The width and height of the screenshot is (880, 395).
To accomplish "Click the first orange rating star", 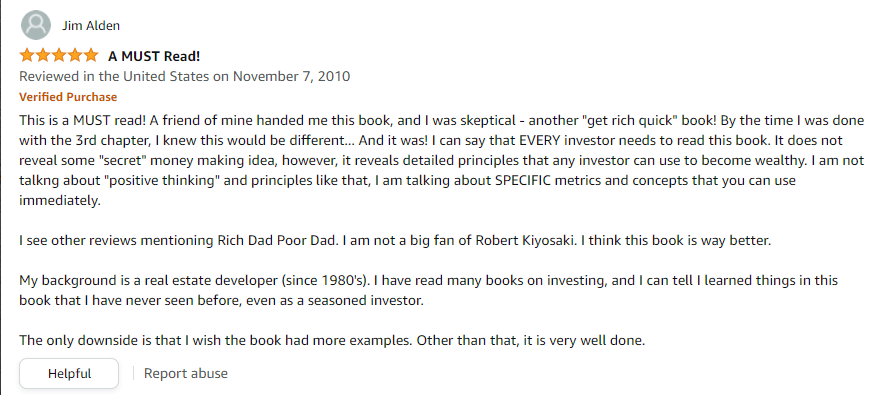I will pos(27,56).
